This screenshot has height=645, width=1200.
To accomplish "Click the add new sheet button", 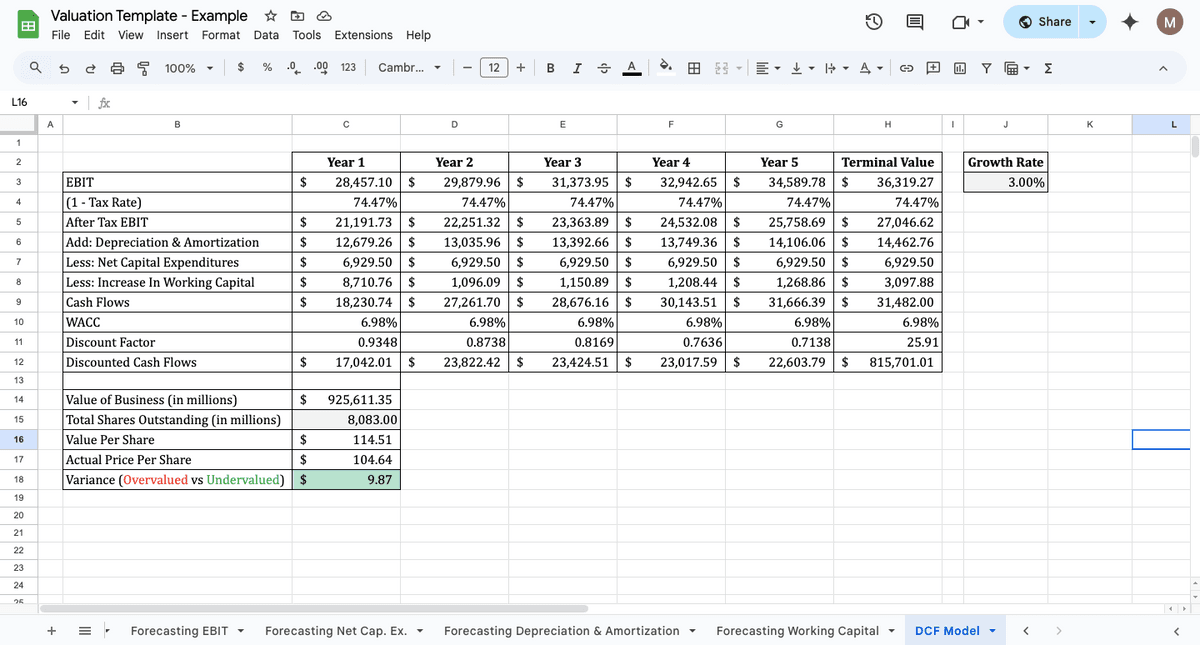I will pos(53,631).
